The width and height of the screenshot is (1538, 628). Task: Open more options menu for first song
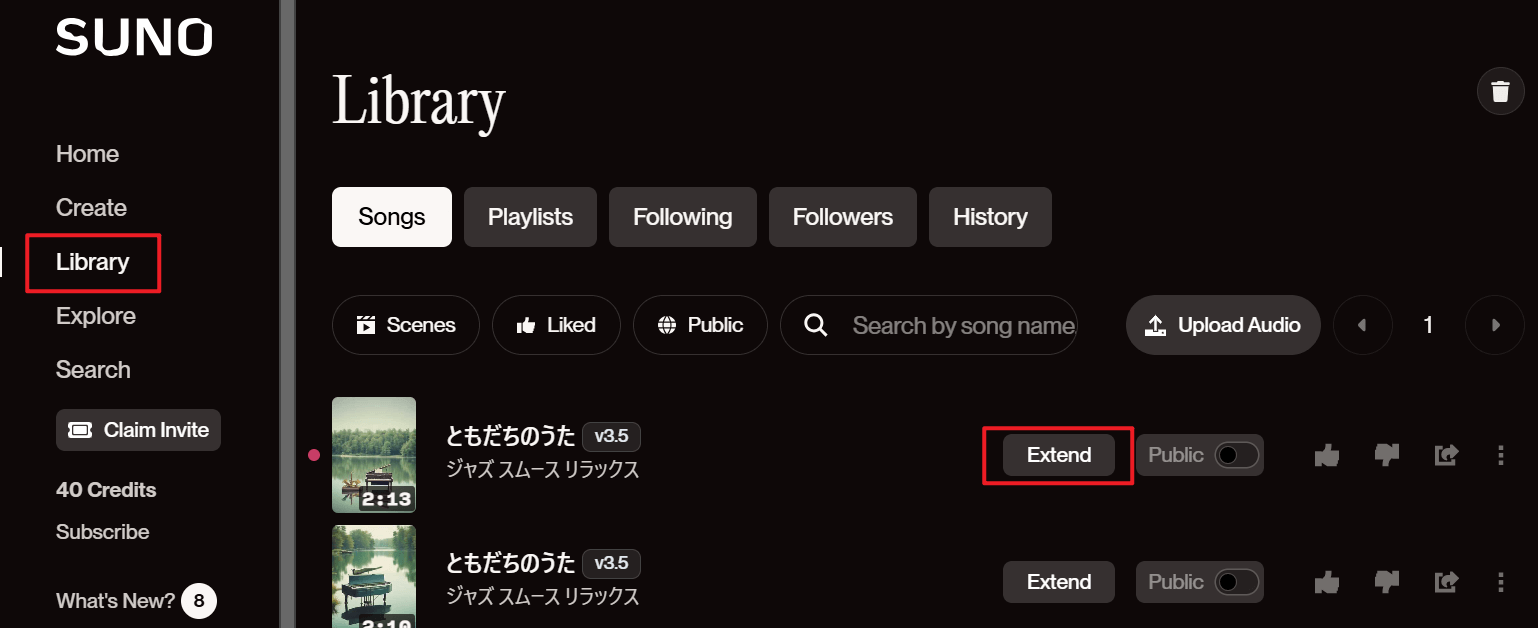[x=1500, y=455]
